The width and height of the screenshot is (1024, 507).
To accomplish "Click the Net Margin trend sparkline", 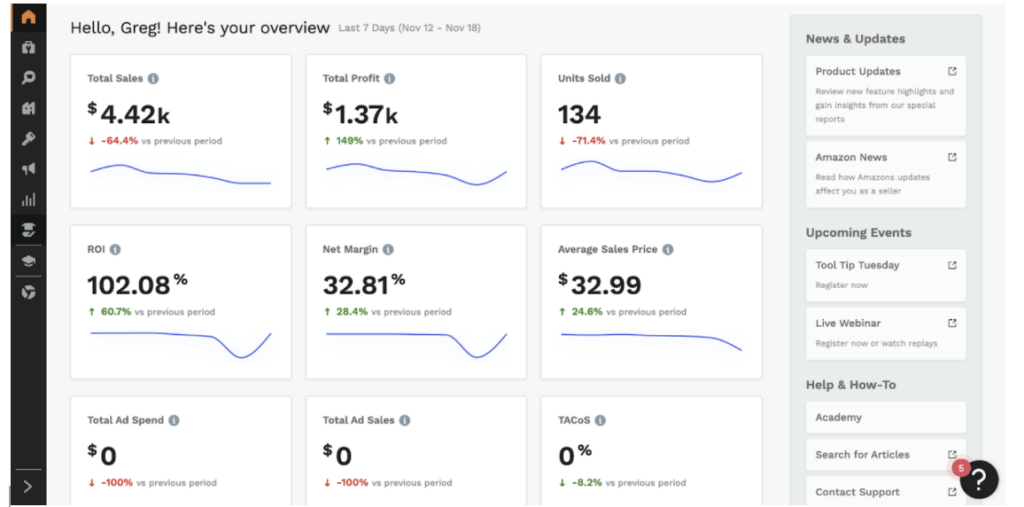I will coord(416,345).
